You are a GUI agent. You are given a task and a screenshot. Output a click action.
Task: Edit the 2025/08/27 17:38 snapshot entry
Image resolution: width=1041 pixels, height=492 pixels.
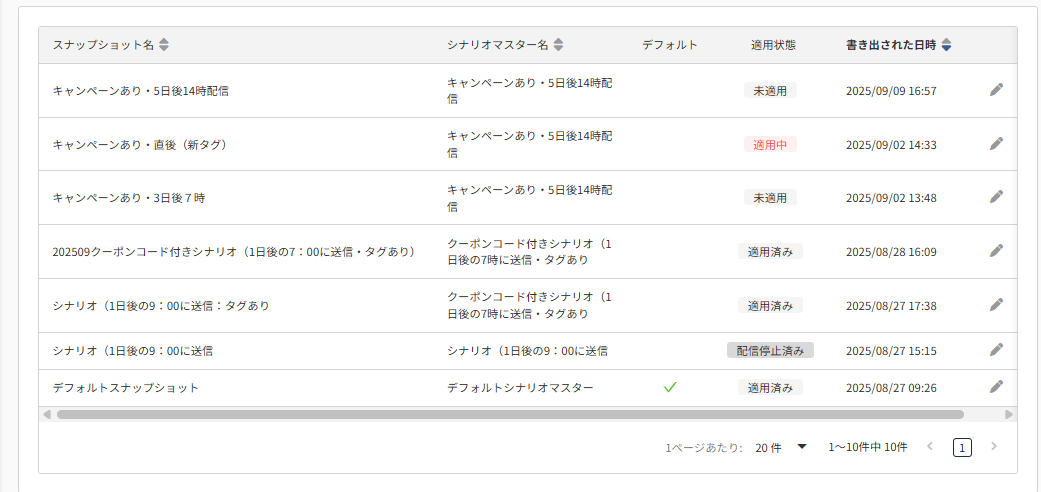click(996, 305)
